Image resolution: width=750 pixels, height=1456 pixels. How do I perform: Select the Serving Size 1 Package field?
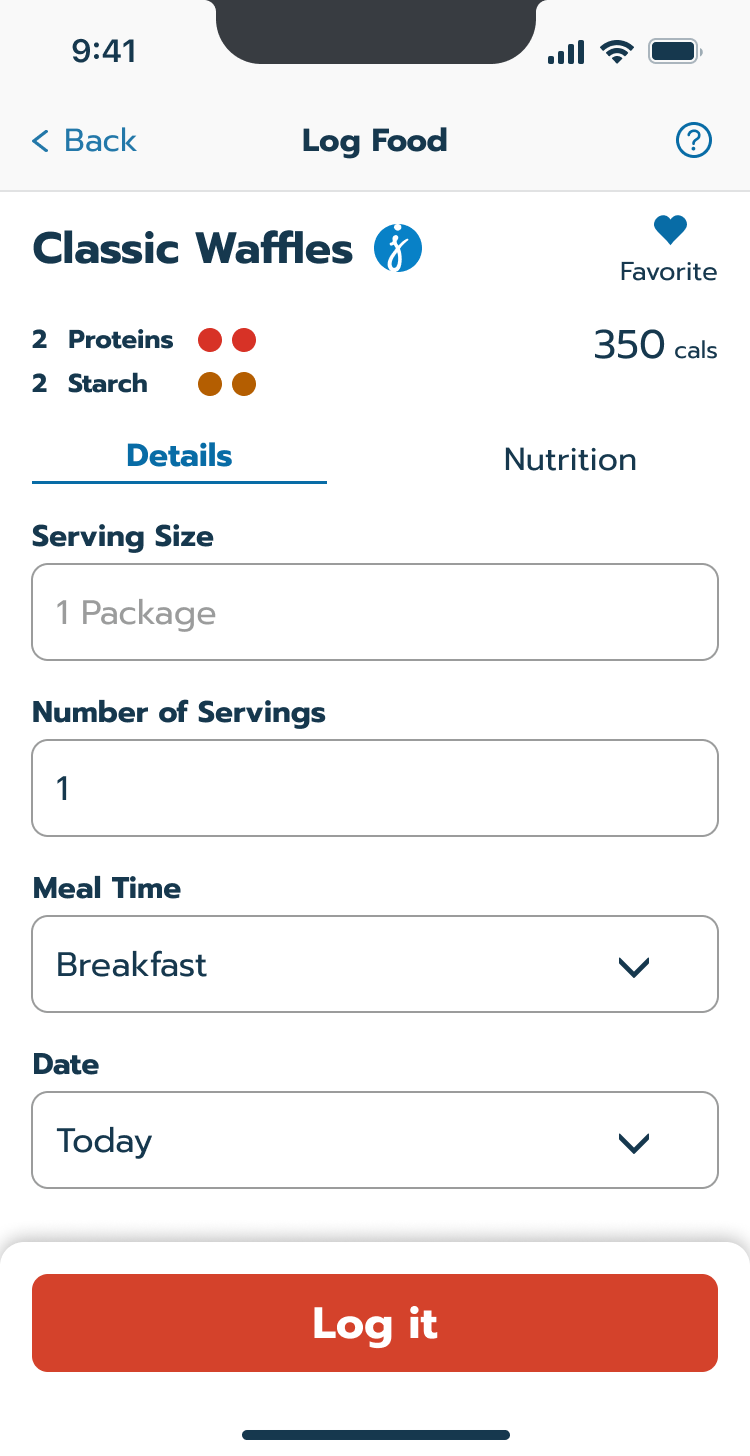375,612
